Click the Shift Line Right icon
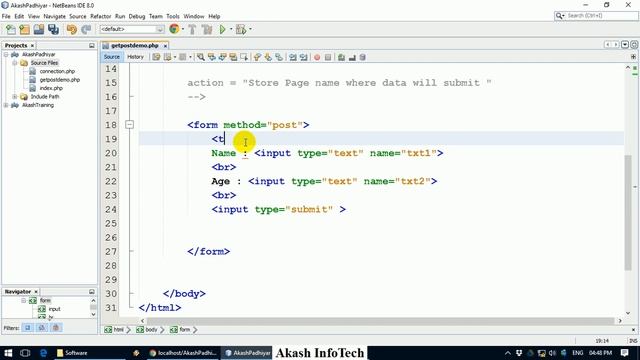Screen dimensions: 640x360 click(303, 57)
